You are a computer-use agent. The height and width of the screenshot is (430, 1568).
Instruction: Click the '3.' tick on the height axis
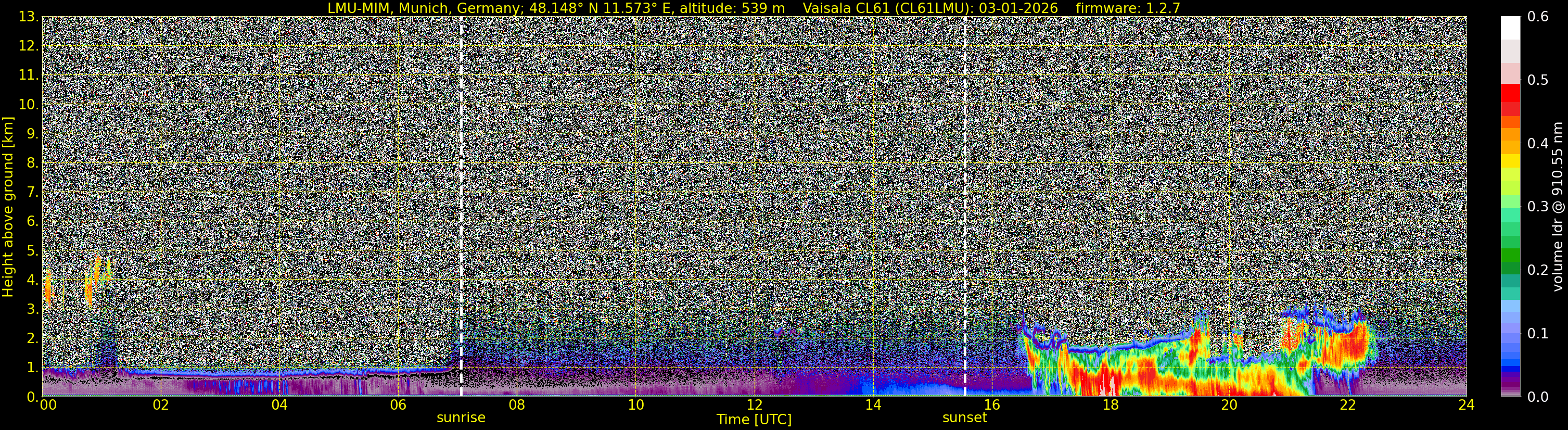[32, 309]
